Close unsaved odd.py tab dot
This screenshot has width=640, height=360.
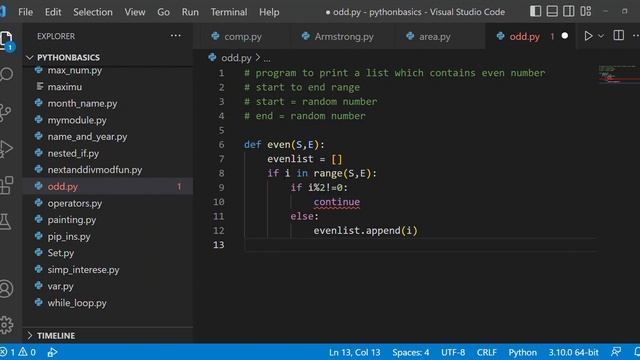pyautogui.click(x=564, y=36)
